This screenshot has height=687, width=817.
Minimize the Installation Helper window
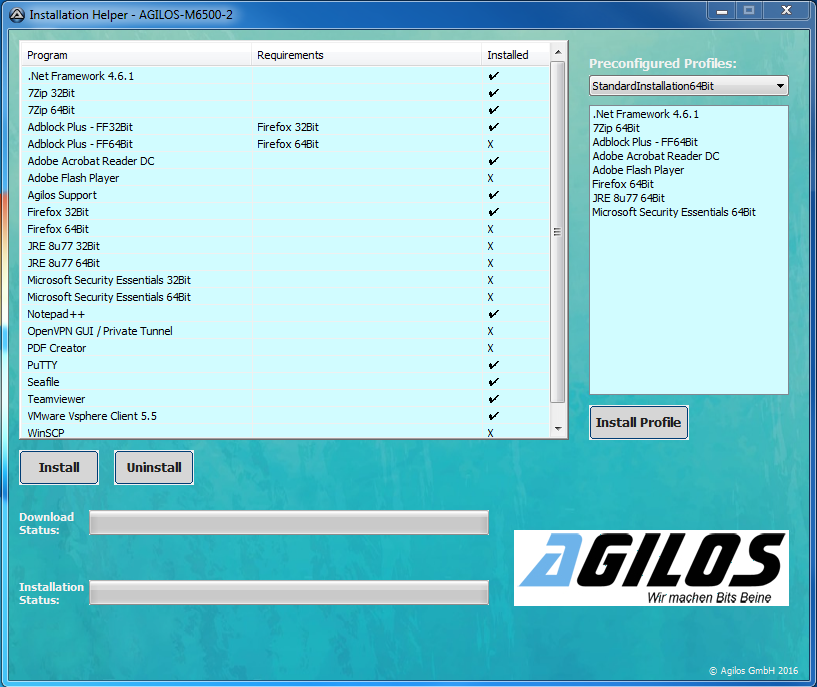pyautogui.click(x=722, y=11)
